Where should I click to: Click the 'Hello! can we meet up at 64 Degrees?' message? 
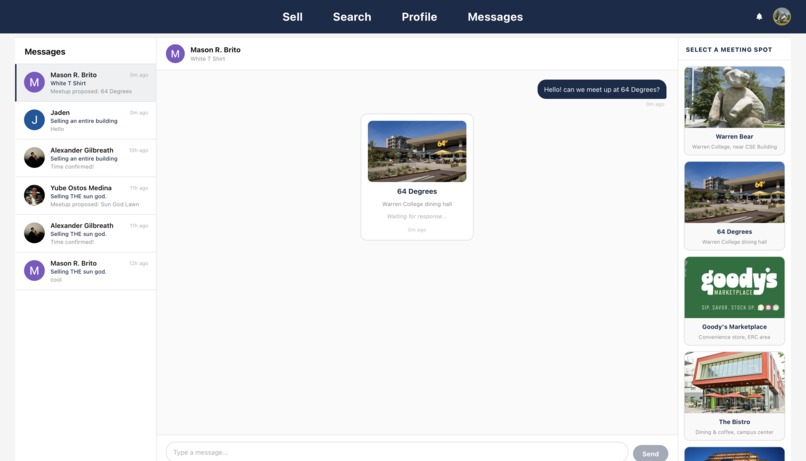601,89
